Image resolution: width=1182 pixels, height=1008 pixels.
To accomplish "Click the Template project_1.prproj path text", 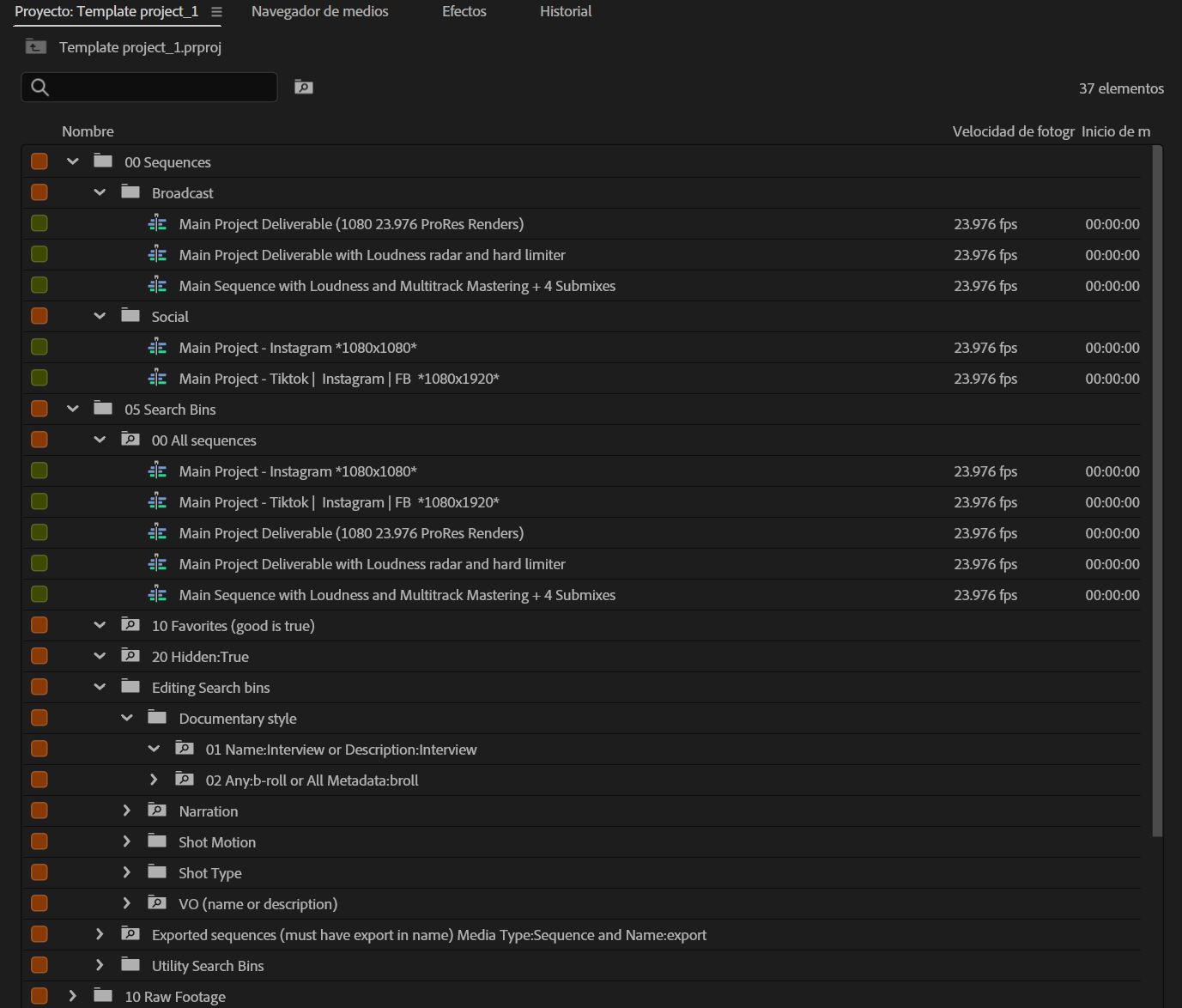I will [140, 47].
